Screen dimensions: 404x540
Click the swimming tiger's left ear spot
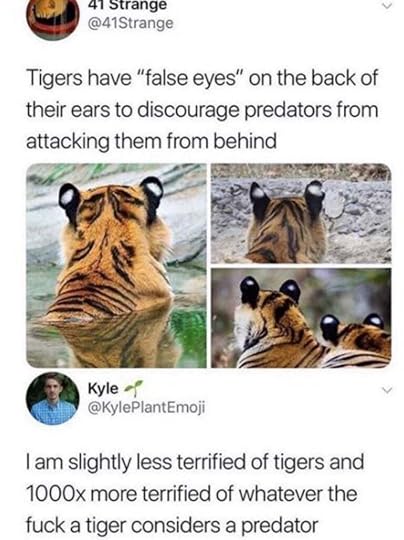68,196
